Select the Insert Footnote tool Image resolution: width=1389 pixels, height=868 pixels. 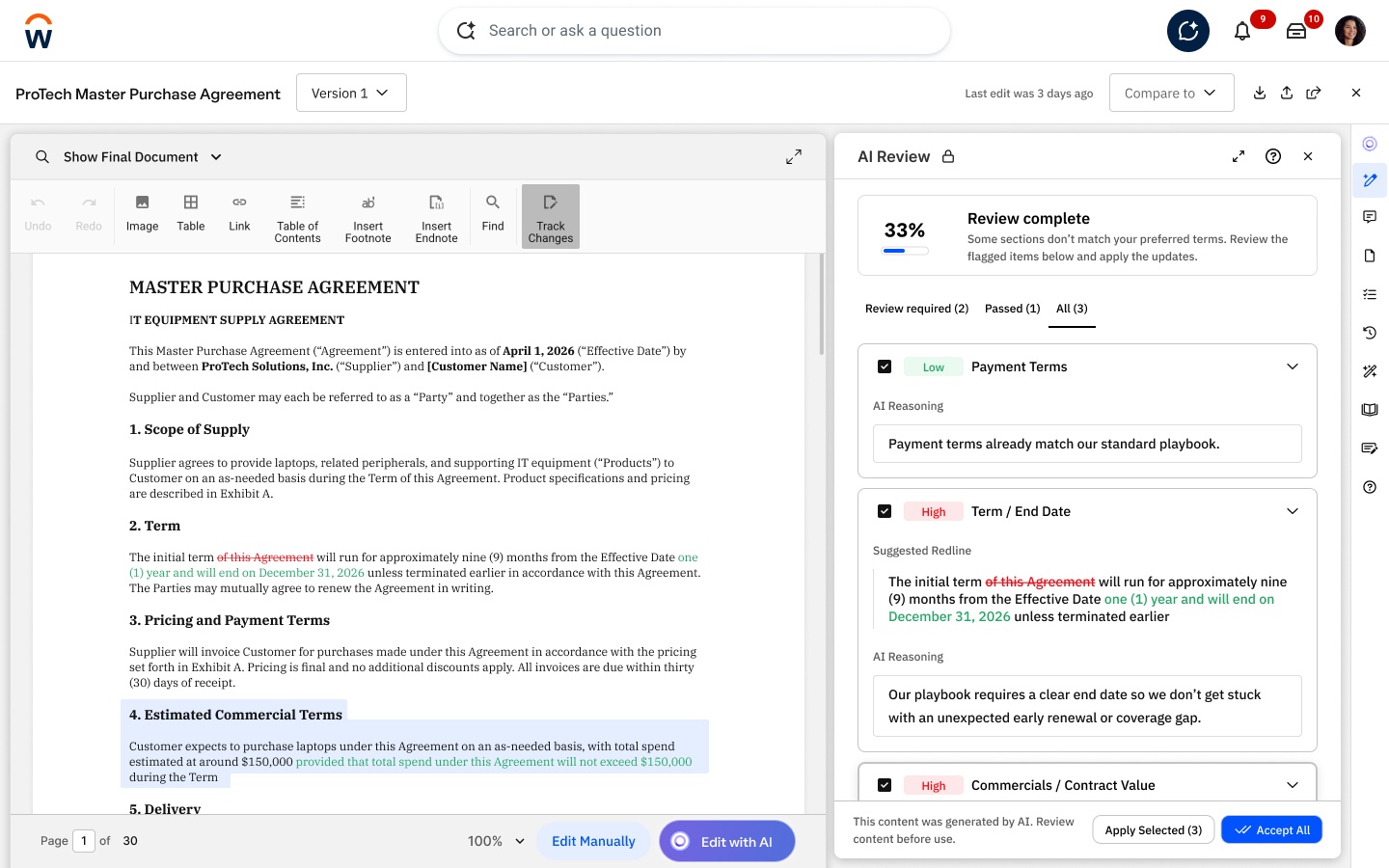(368, 216)
